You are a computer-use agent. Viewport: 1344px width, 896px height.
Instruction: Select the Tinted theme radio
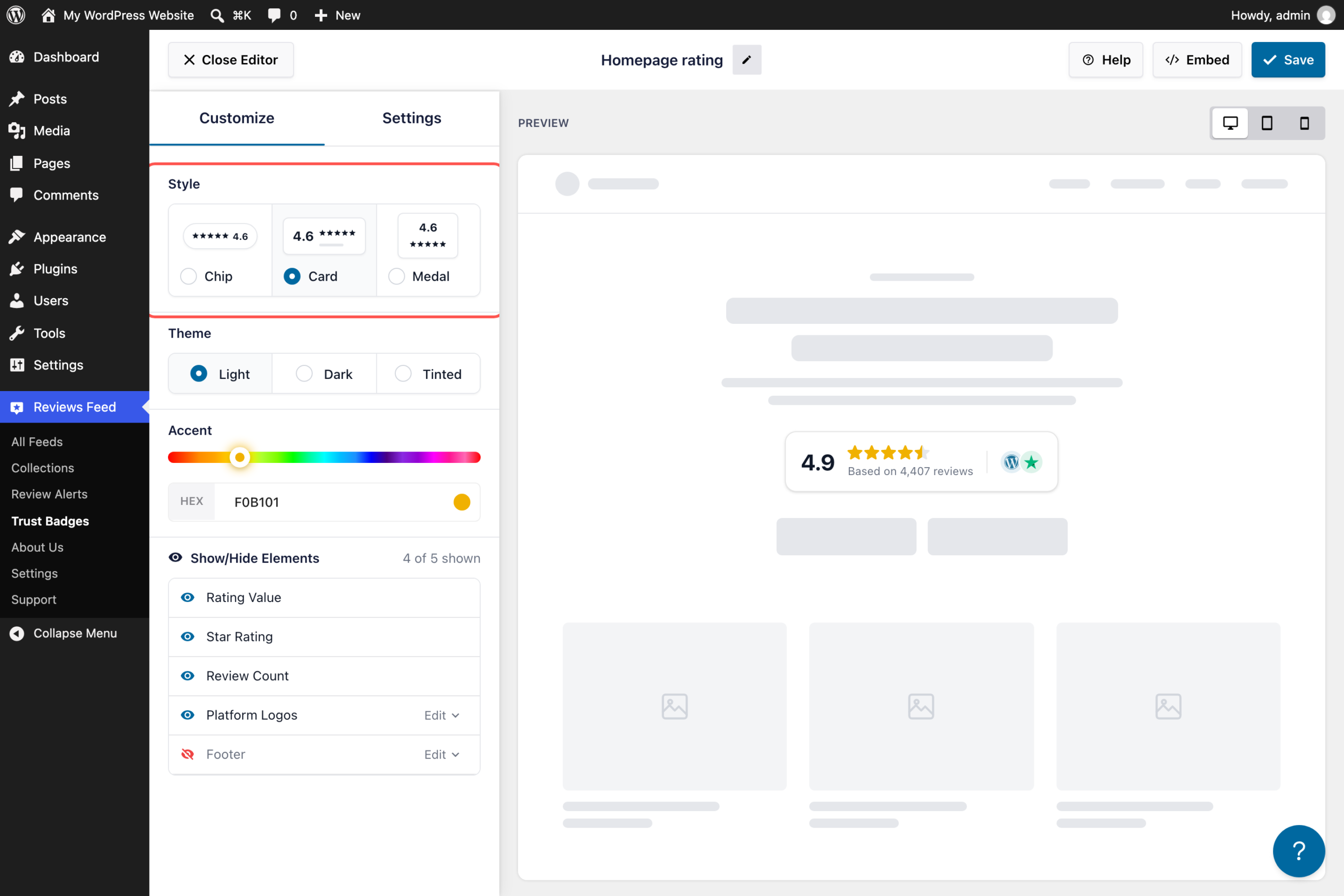click(x=403, y=374)
